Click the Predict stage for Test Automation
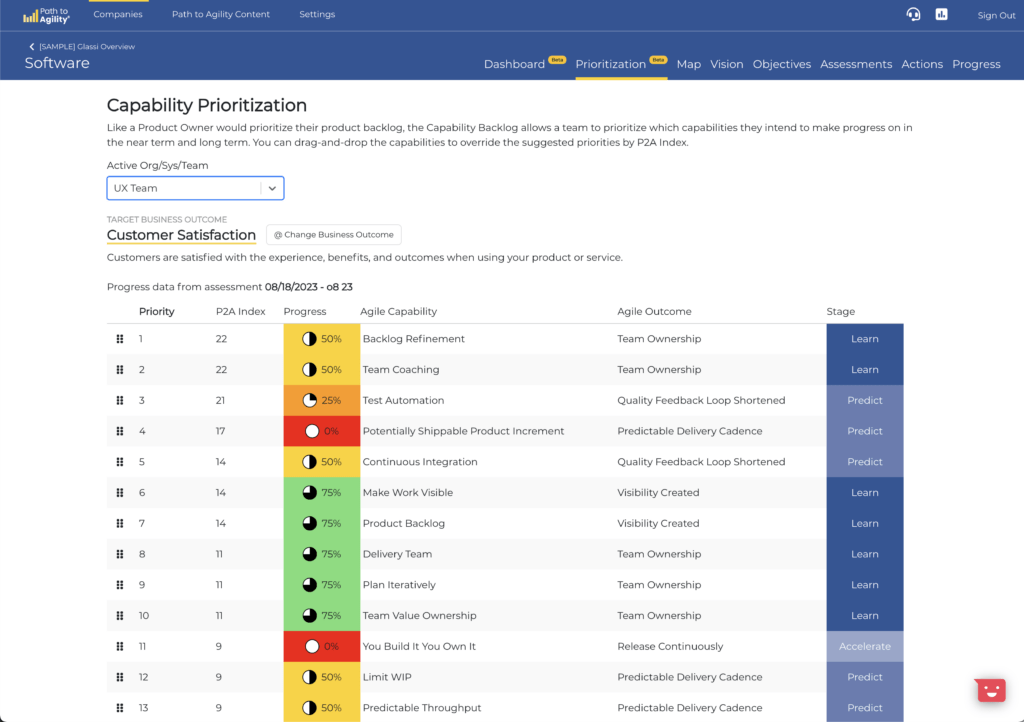The width and height of the screenshot is (1024, 722). [x=865, y=400]
